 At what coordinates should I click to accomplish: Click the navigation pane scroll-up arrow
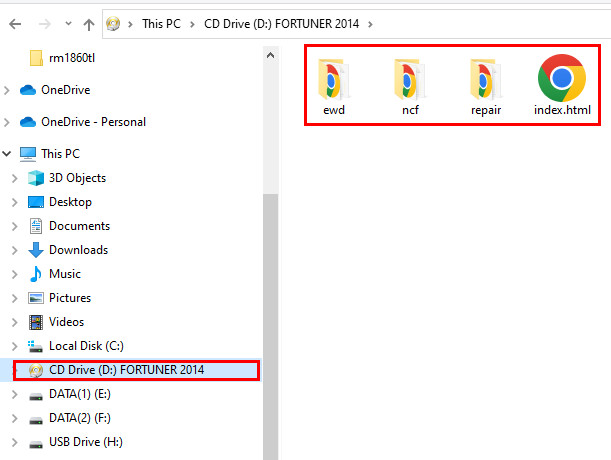tap(270, 56)
